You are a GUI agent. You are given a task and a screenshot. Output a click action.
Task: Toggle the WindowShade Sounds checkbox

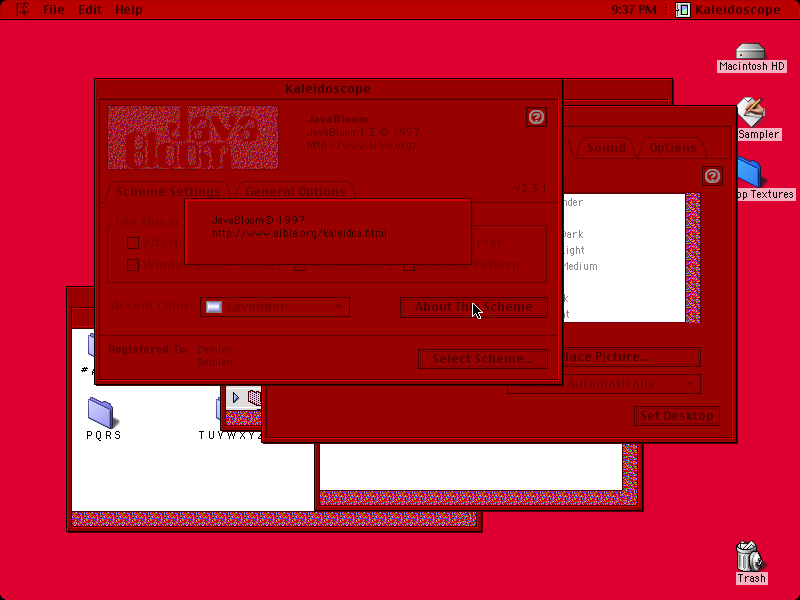(133, 265)
